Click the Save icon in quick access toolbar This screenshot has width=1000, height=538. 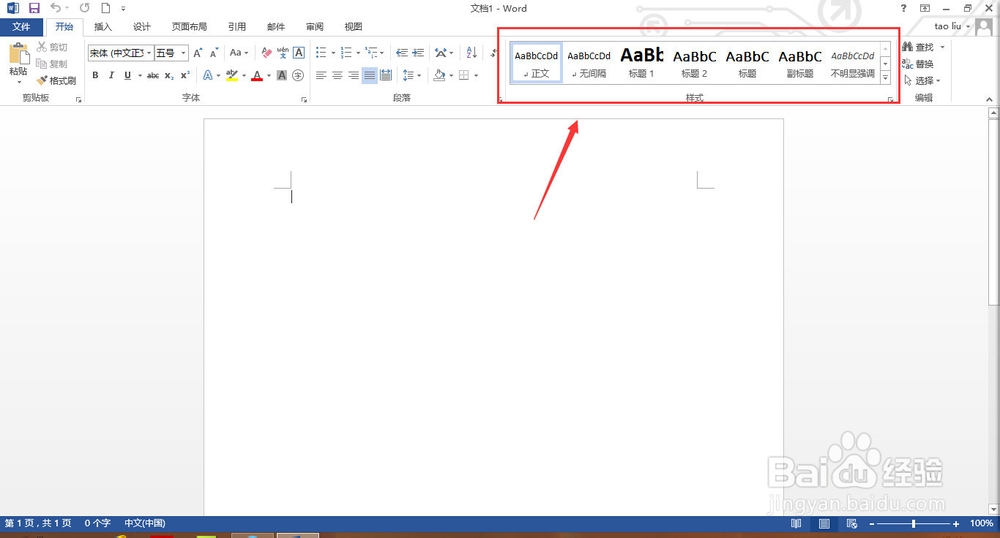click(x=34, y=8)
